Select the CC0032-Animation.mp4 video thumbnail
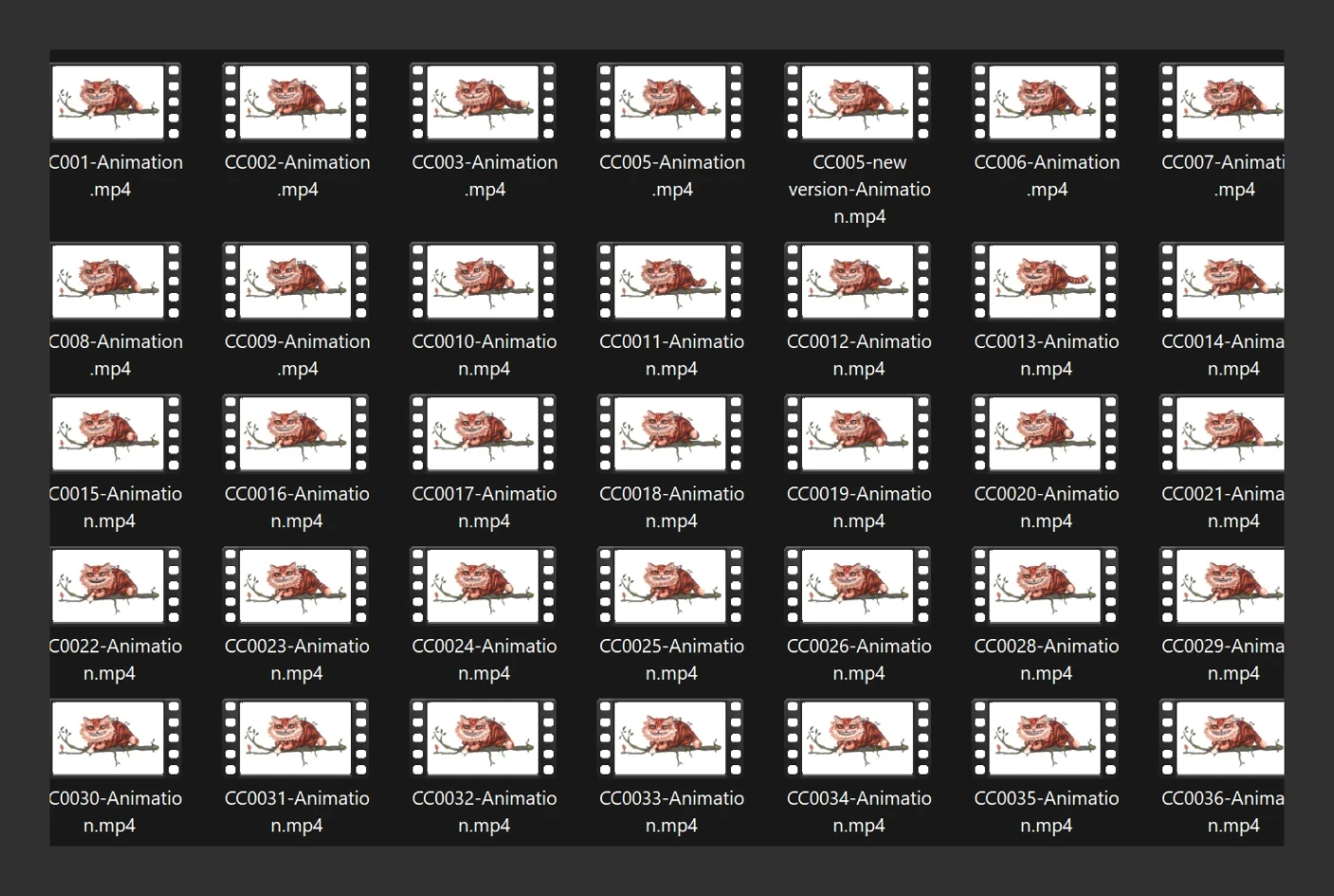This screenshot has height=896, width=1334. 483,739
